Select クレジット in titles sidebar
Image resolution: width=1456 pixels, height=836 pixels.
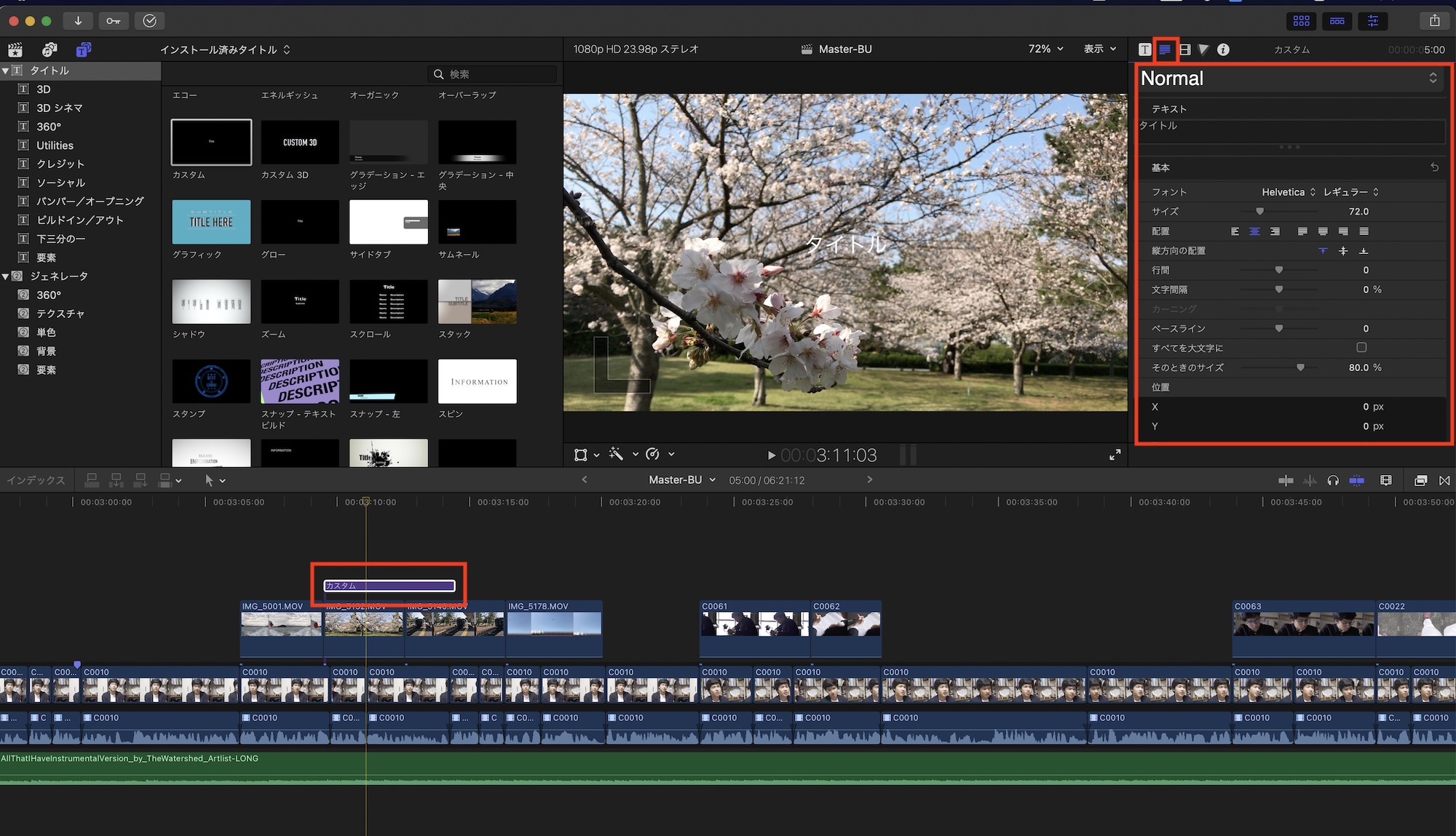click(x=60, y=164)
